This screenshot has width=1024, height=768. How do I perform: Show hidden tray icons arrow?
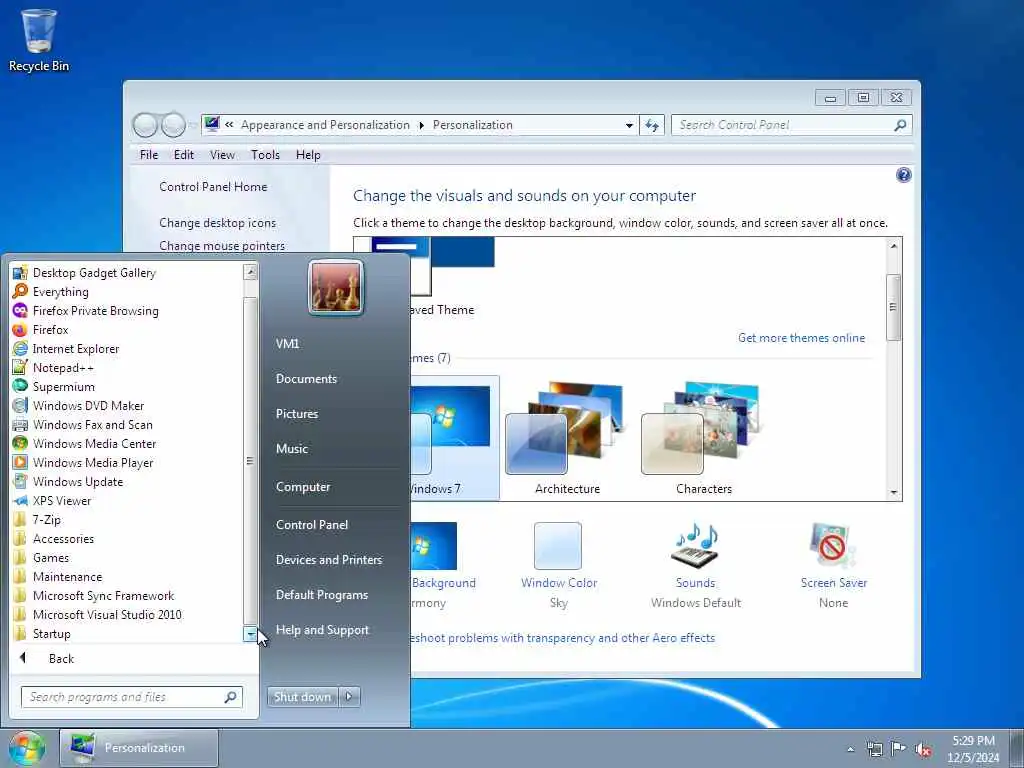pyautogui.click(x=850, y=749)
